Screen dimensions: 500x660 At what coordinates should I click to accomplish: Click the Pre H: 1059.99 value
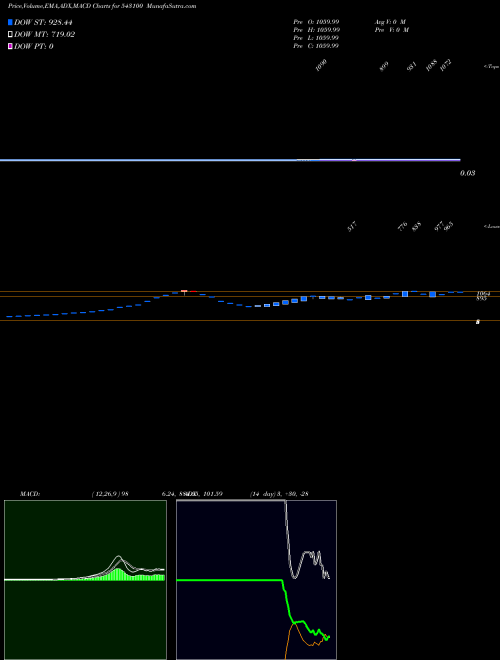click(x=316, y=30)
